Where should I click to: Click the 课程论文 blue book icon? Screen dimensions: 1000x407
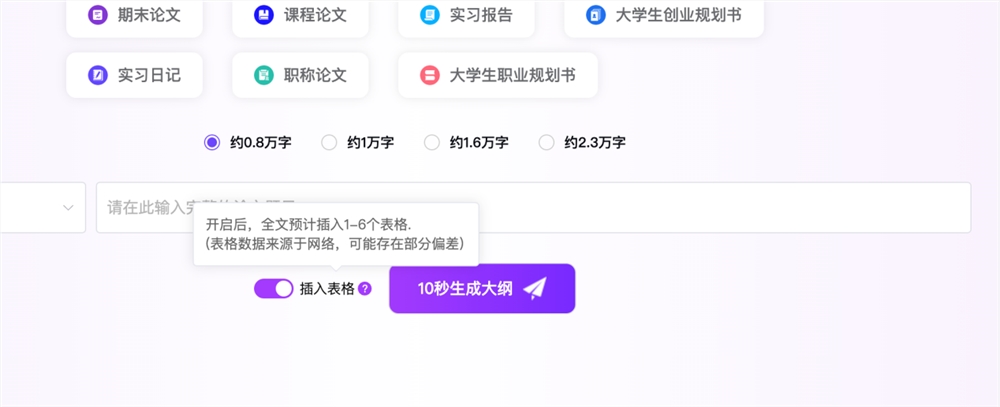[263, 15]
